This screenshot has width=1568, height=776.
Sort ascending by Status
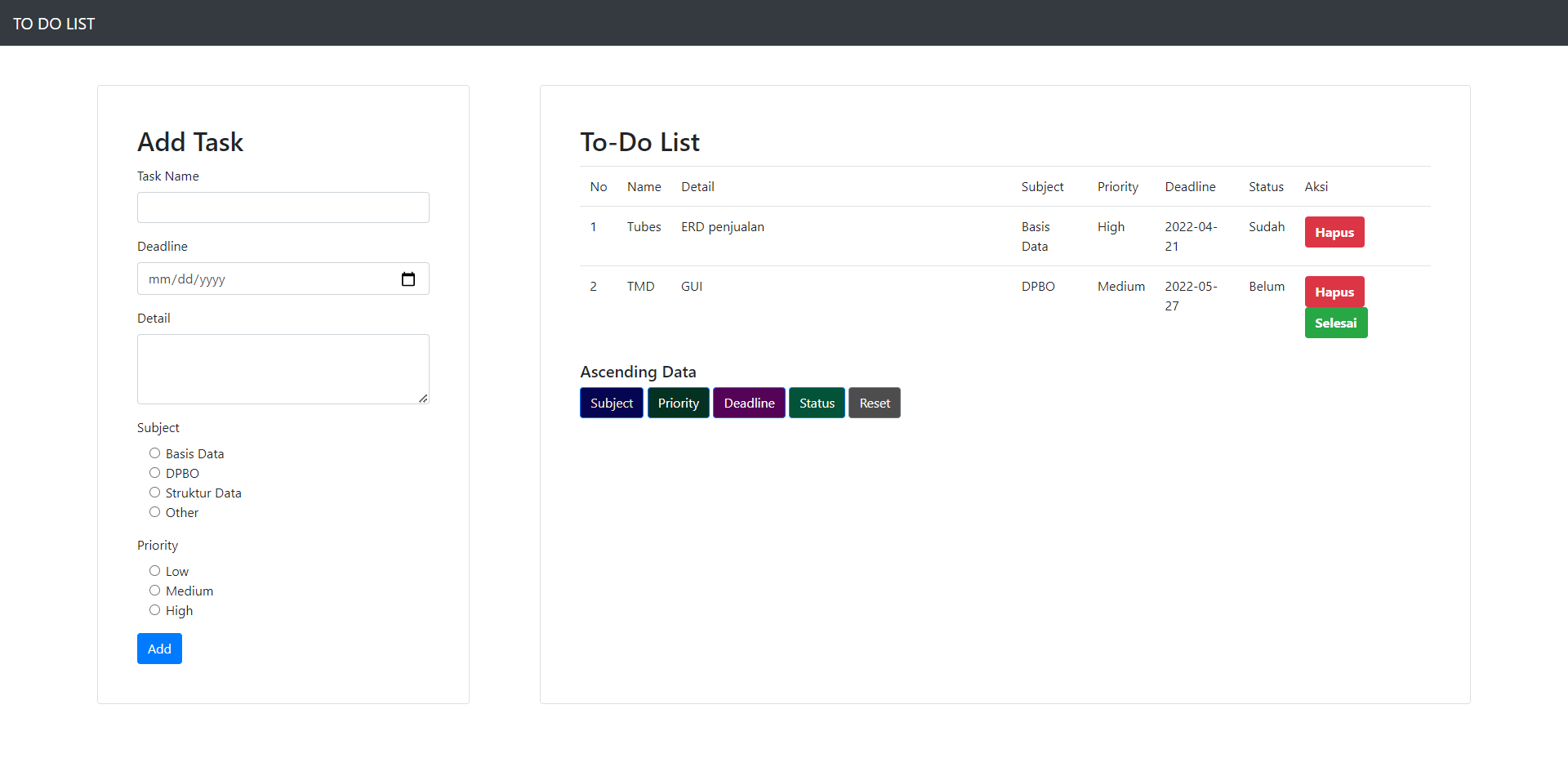817,403
